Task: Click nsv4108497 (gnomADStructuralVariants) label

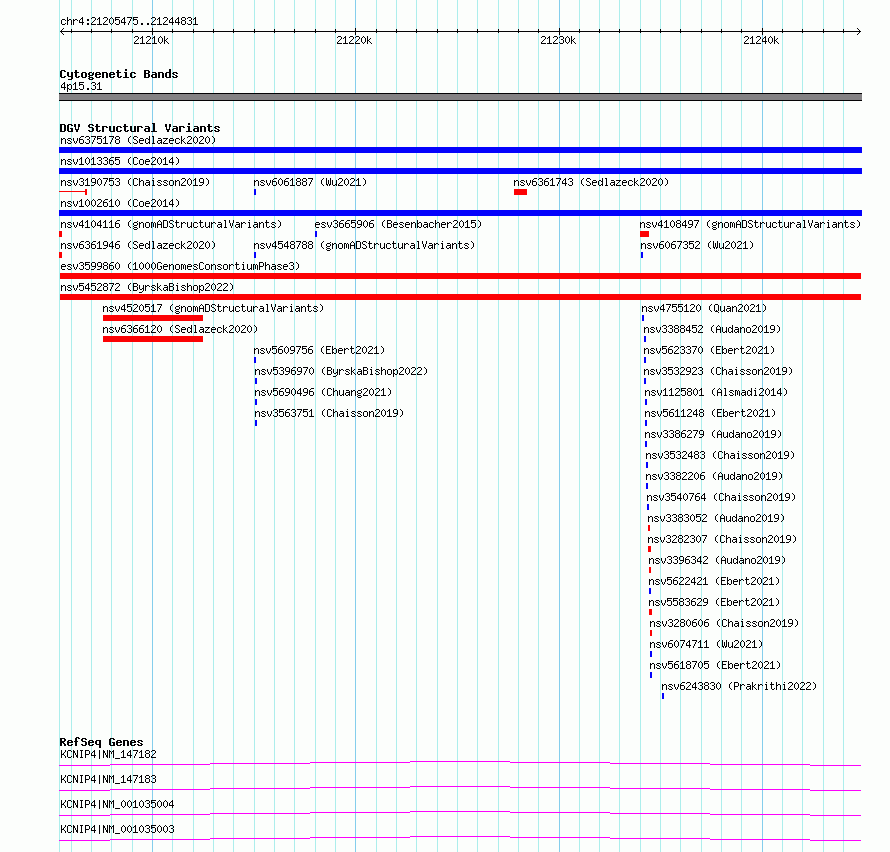Action: pyautogui.click(x=750, y=224)
